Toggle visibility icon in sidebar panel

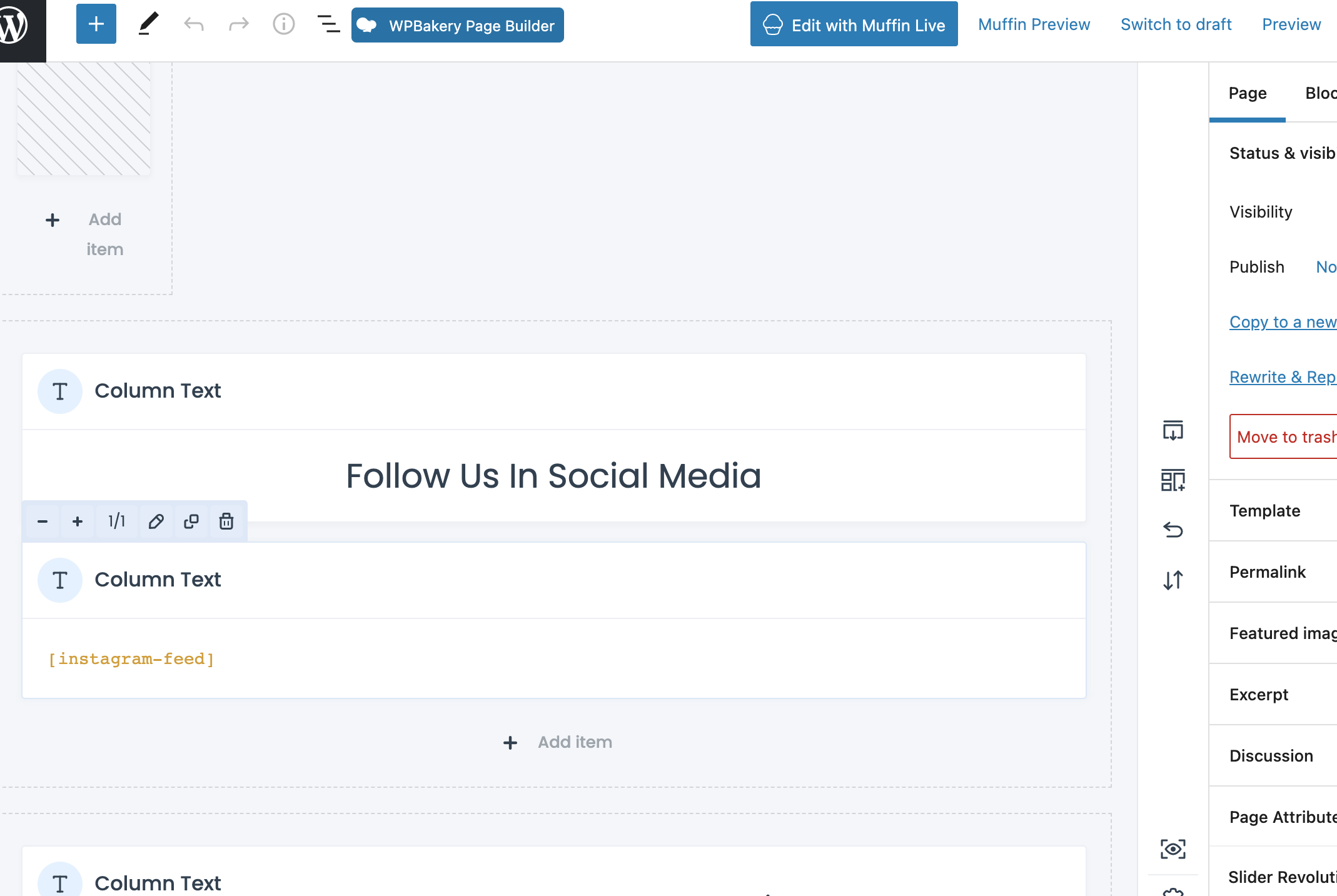[x=1173, y=849]
